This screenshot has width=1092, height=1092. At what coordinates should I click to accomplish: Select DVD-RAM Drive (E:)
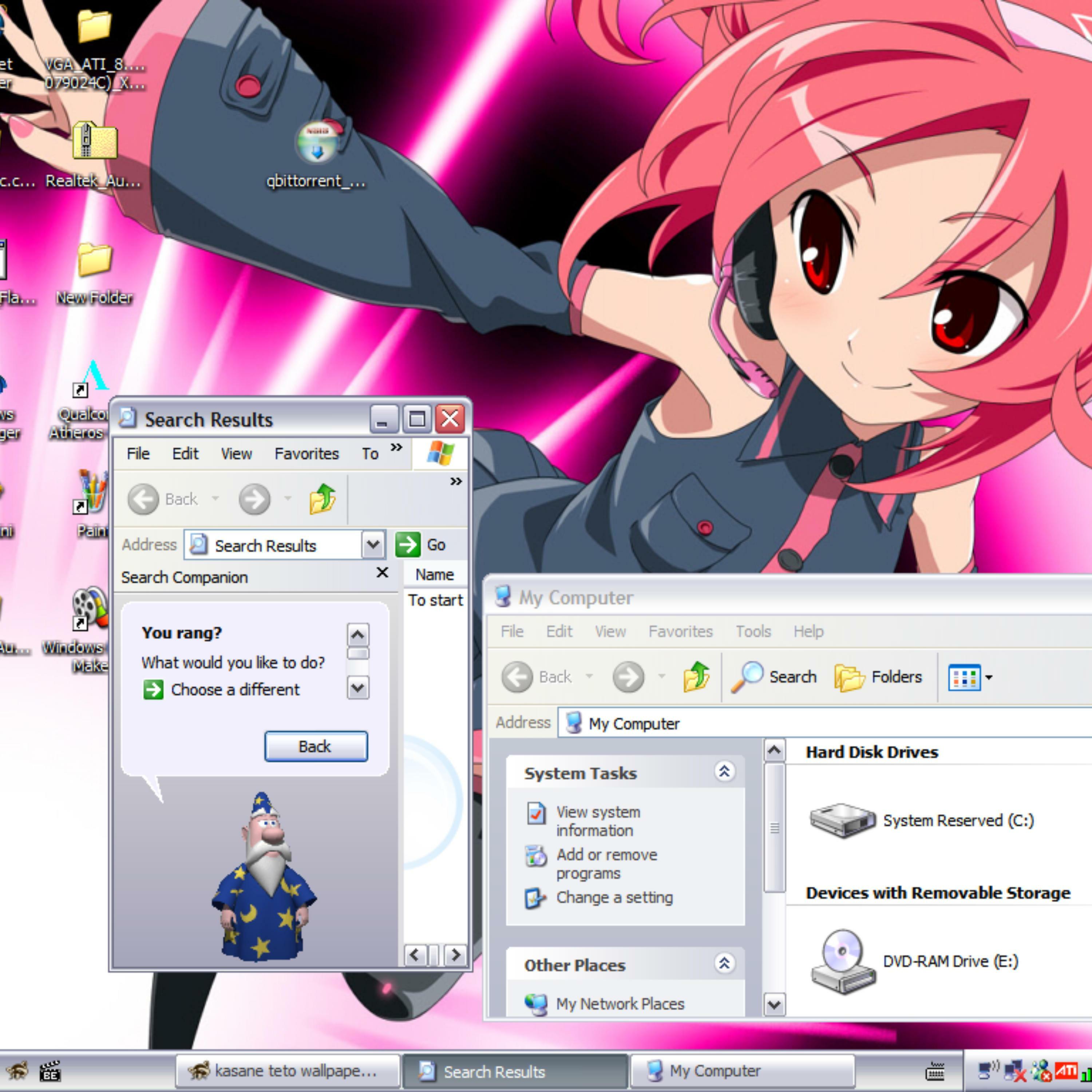tap(914, 961)
